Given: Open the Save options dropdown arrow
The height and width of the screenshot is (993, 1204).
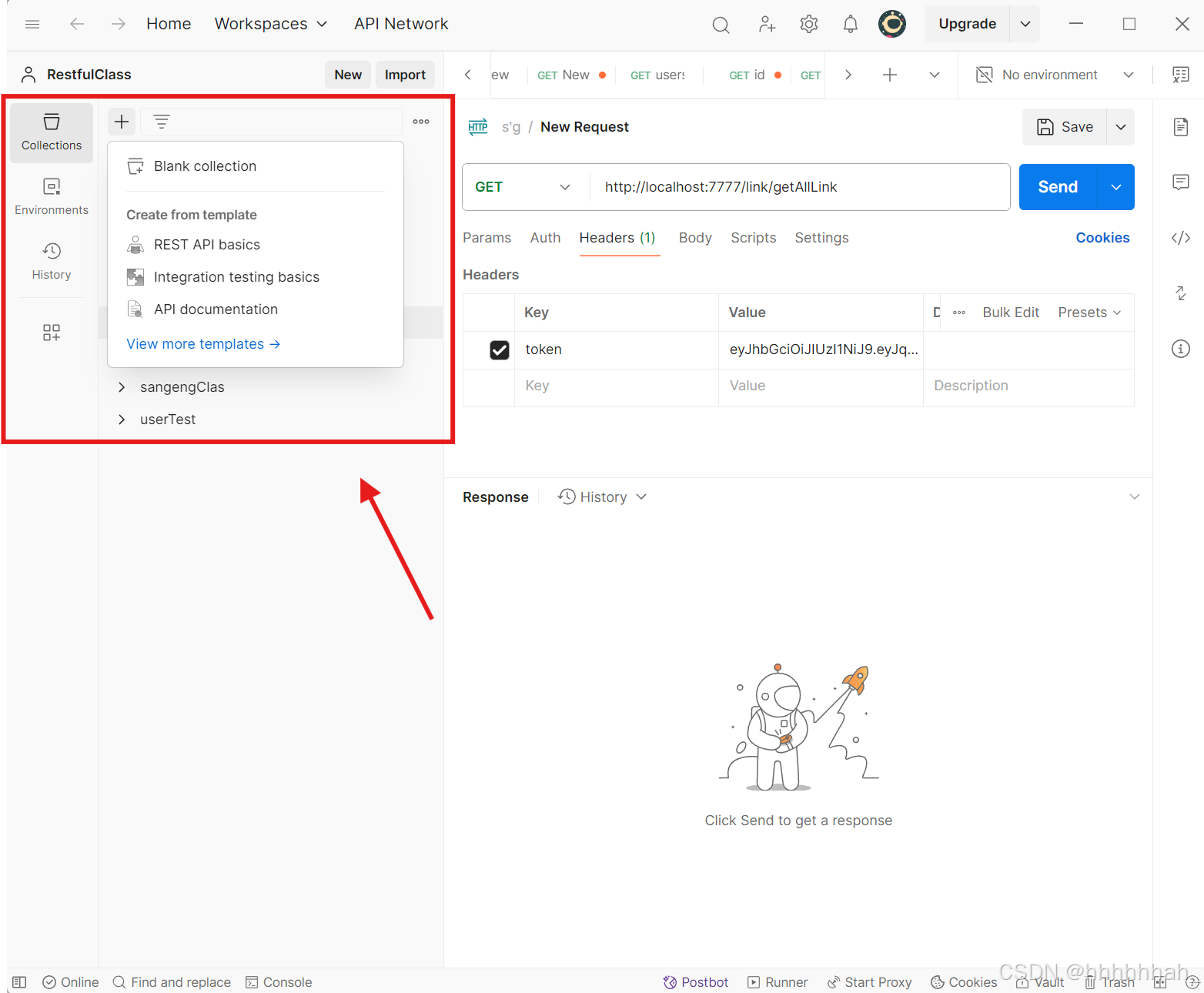Looking at the screenshot, I should coord(1121,127).
